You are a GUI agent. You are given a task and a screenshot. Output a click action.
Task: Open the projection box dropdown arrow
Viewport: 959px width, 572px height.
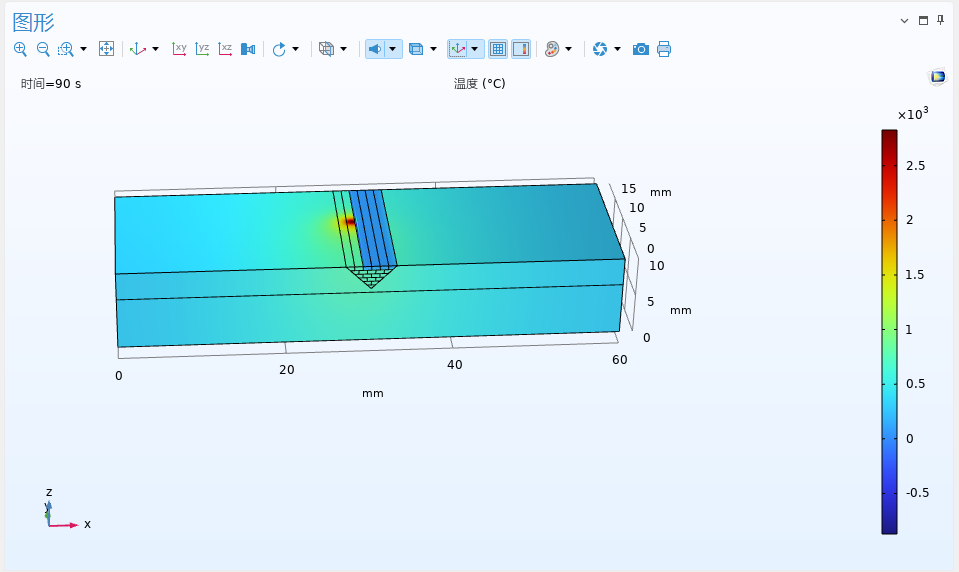(x=433, y=49)
